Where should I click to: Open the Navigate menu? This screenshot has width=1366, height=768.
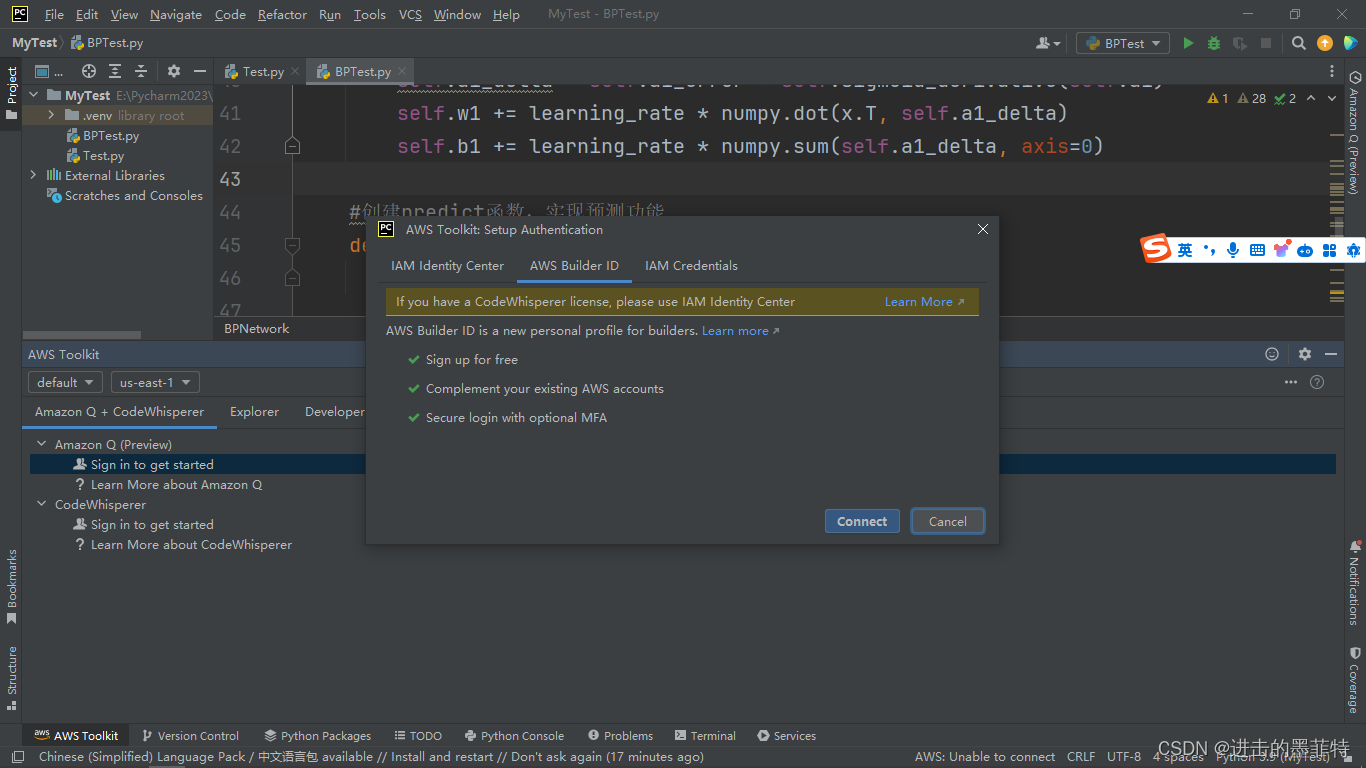click(176, 14)
